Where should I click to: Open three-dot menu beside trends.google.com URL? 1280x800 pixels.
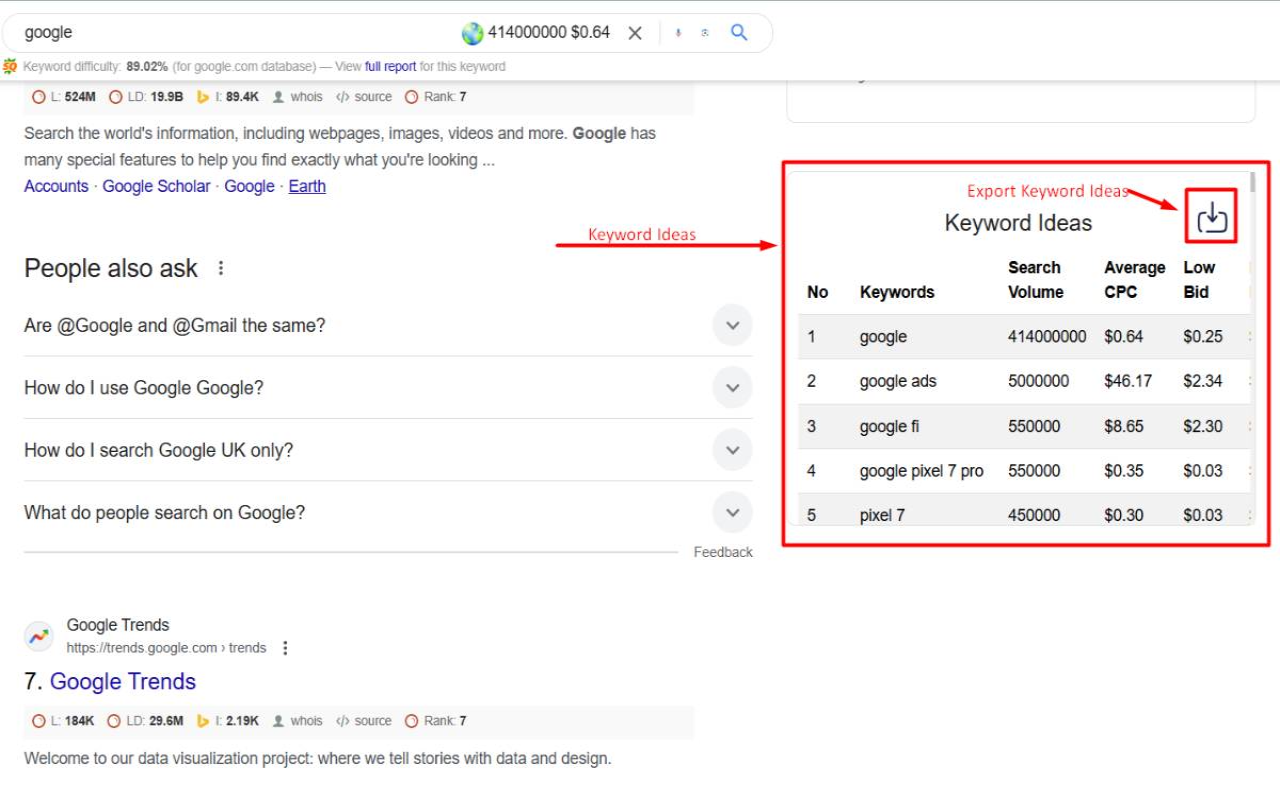[285, 648]
